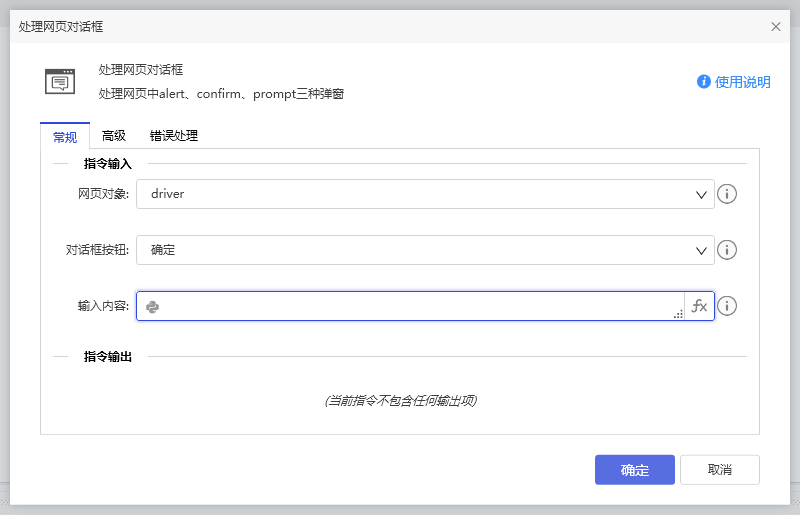Click the 处理网页对话框 command icon
The height and width of the screenshot is (515, 800).
pyautogui.click(x=60, y=81)
